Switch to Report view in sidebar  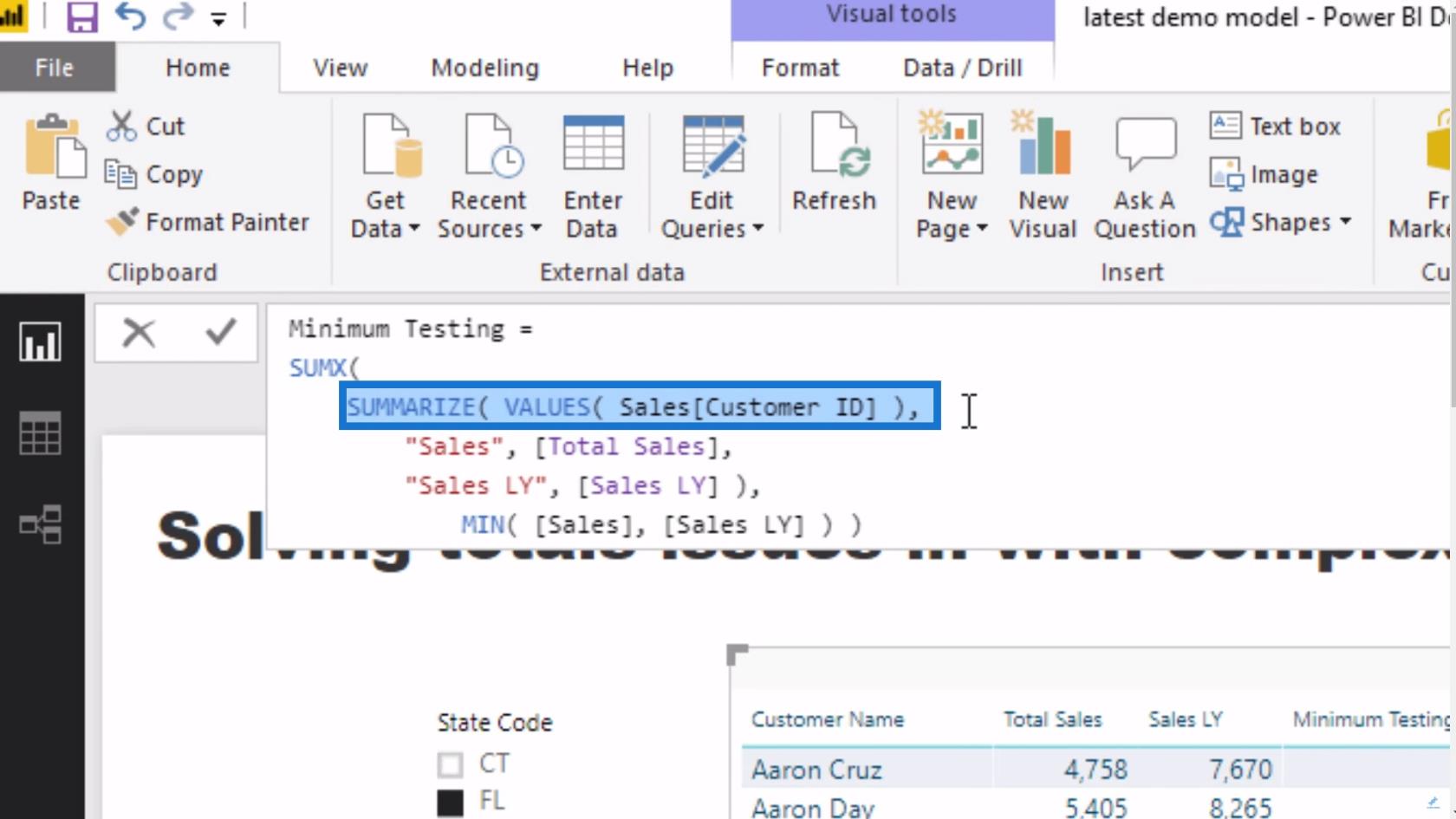point(40,342)
